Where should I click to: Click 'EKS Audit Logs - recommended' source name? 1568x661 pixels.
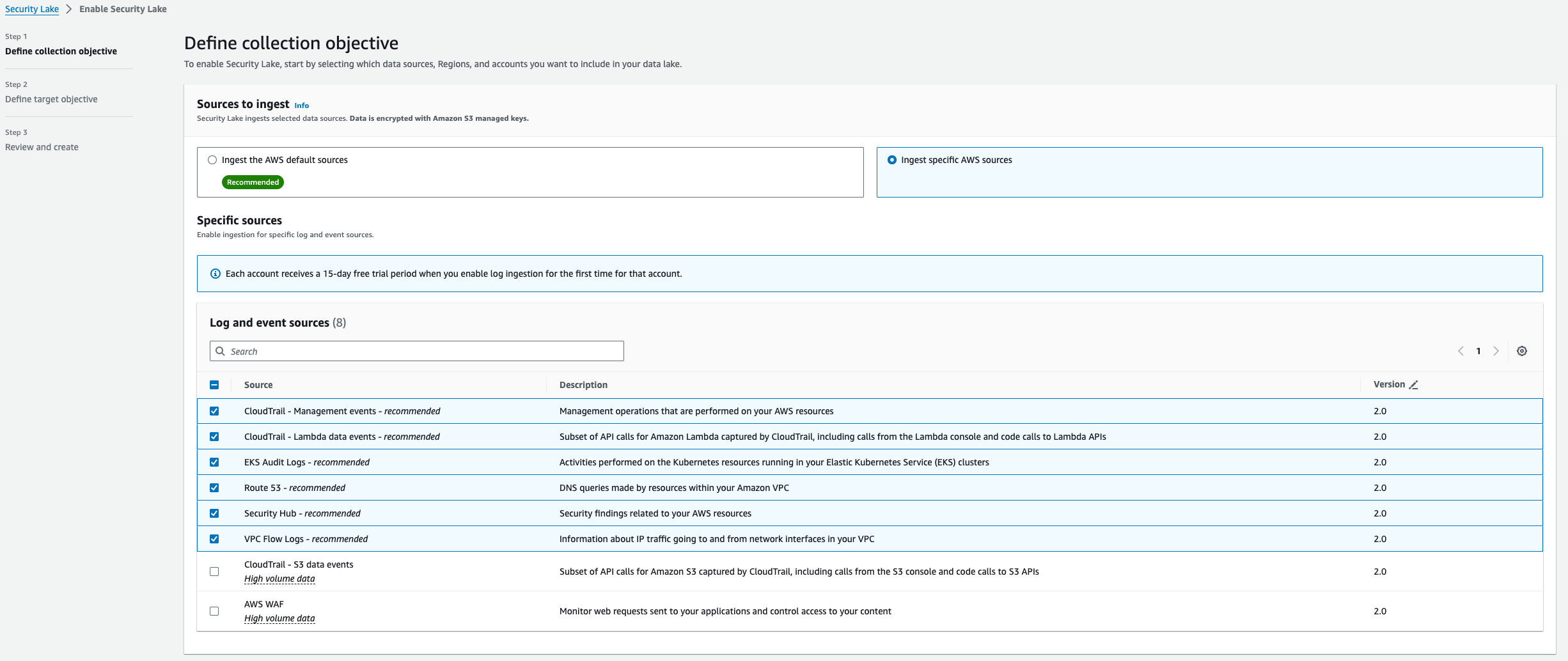307,462
